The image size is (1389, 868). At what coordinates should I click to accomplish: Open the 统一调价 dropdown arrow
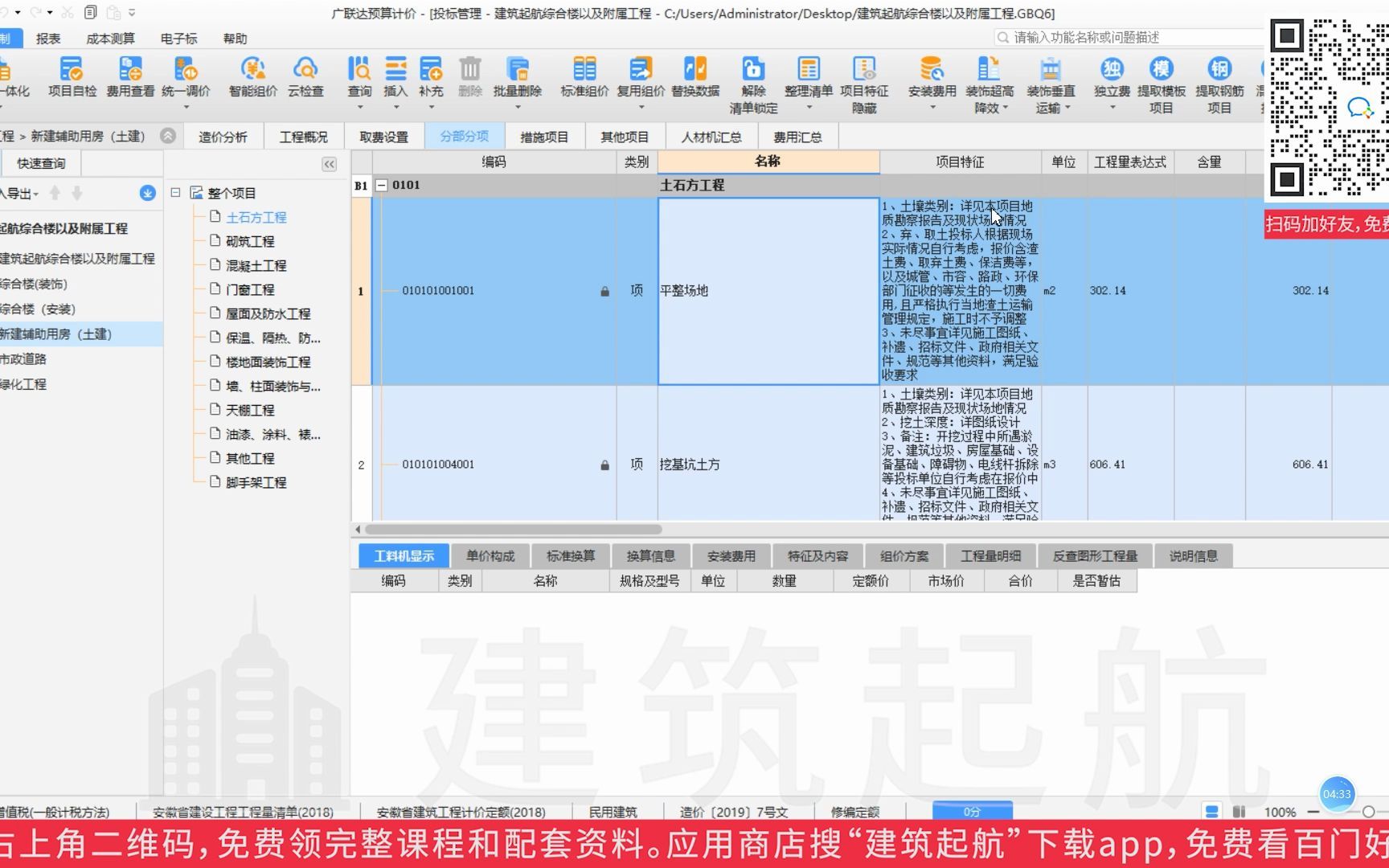186,108
